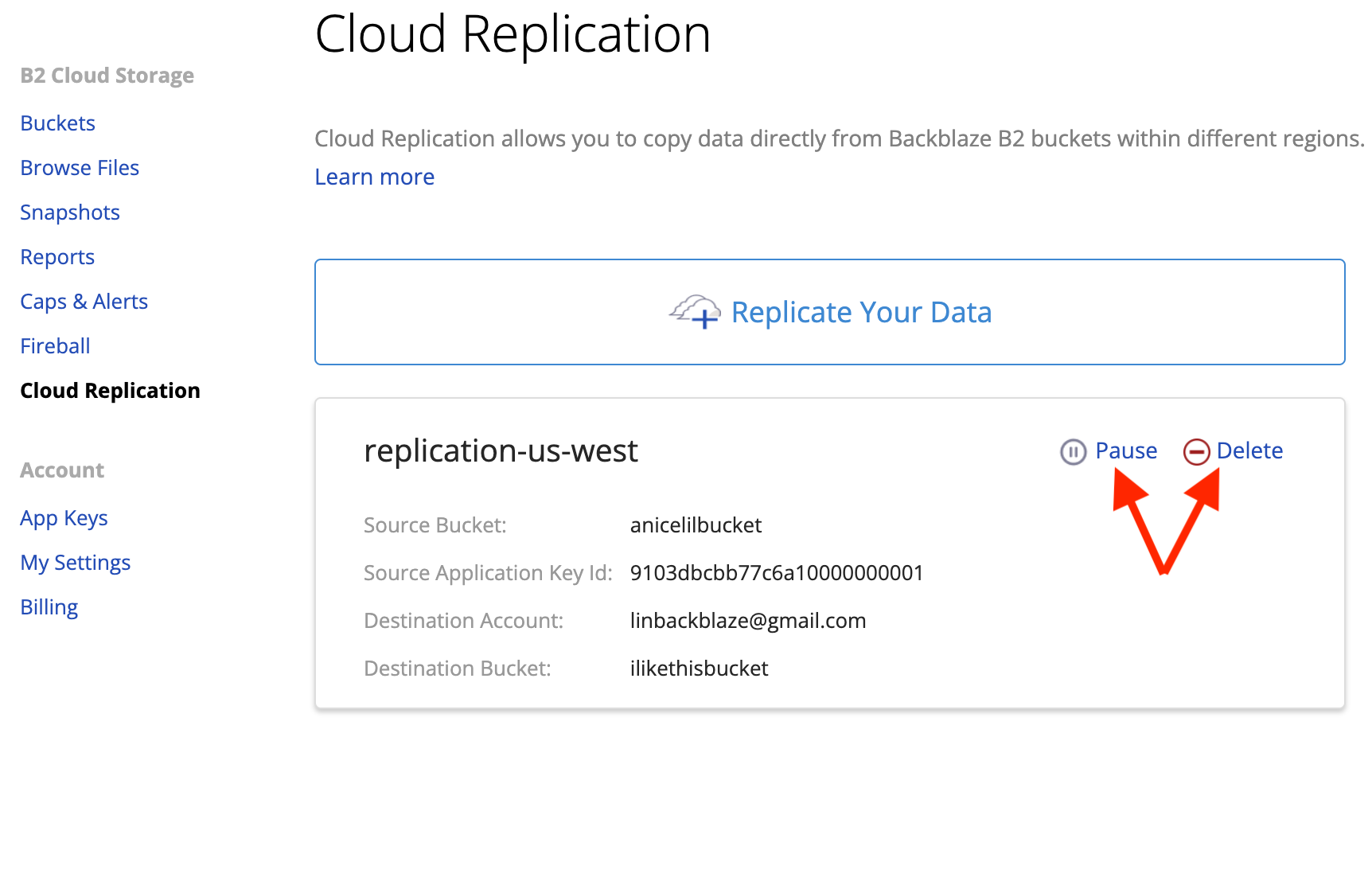Click the Cloud Replication description text

[x=840, y=138]
